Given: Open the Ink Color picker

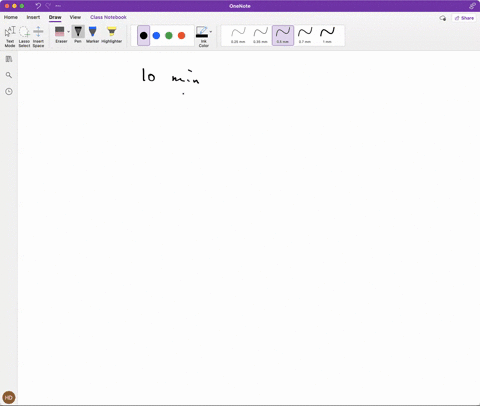Looking at the screenshot, I should 202,36.
